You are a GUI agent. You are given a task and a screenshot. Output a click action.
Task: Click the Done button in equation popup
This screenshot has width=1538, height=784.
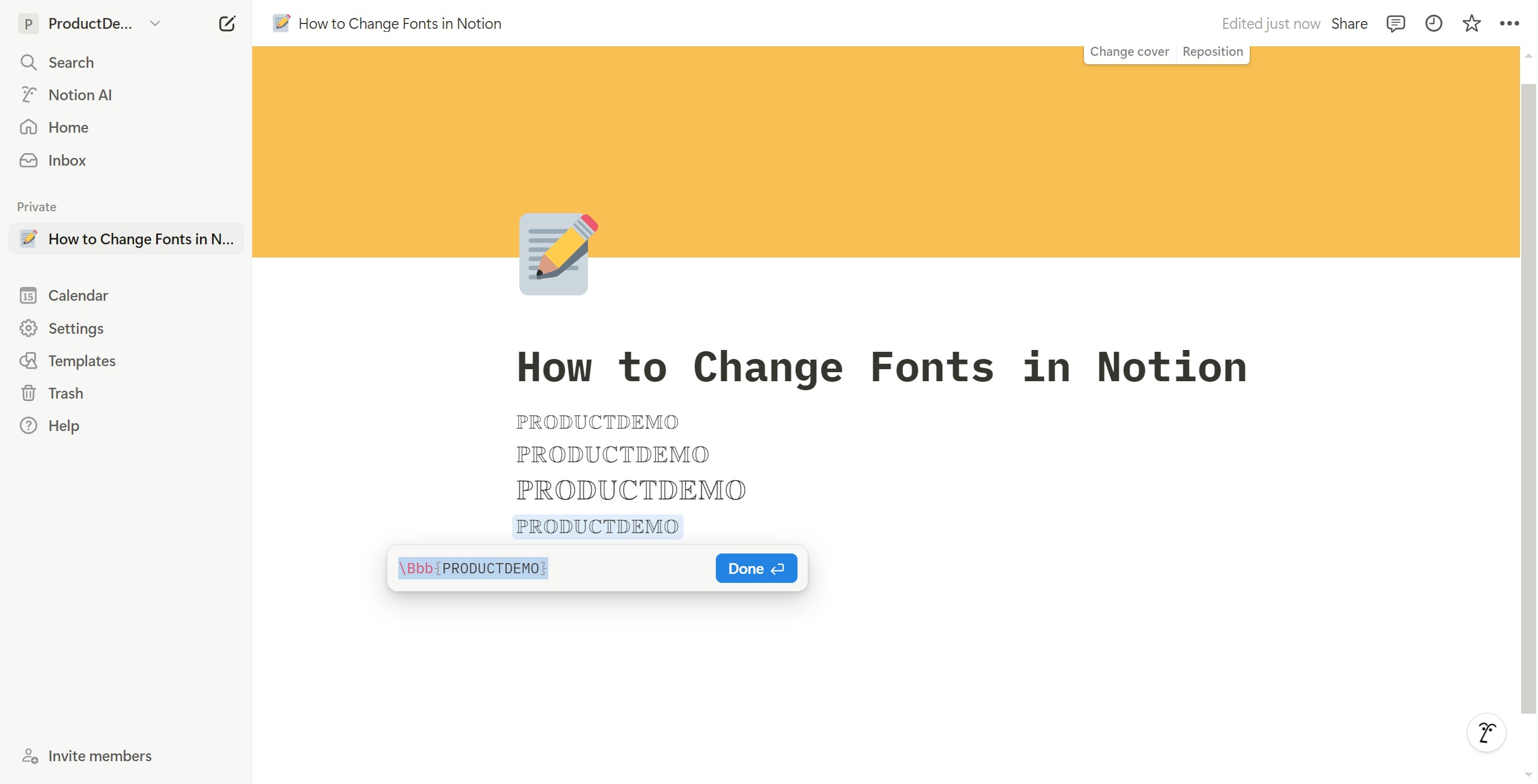(756, 568)
